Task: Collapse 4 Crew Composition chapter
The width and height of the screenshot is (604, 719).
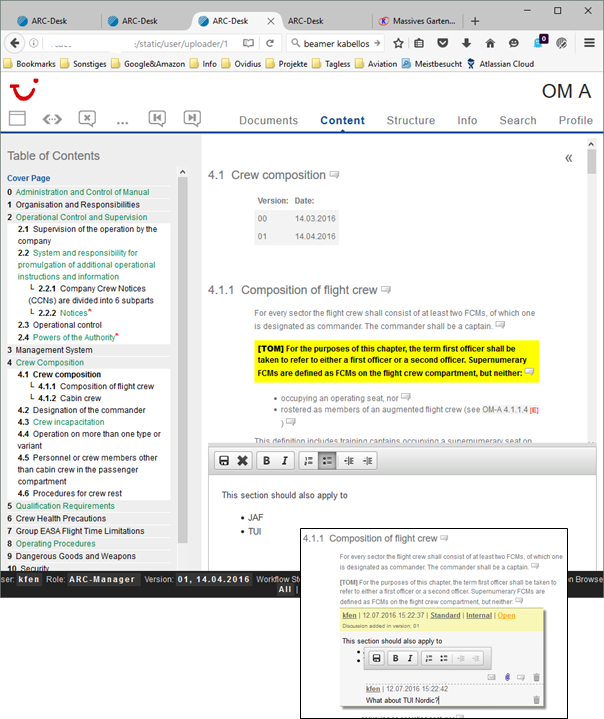Action: [50, 362]
